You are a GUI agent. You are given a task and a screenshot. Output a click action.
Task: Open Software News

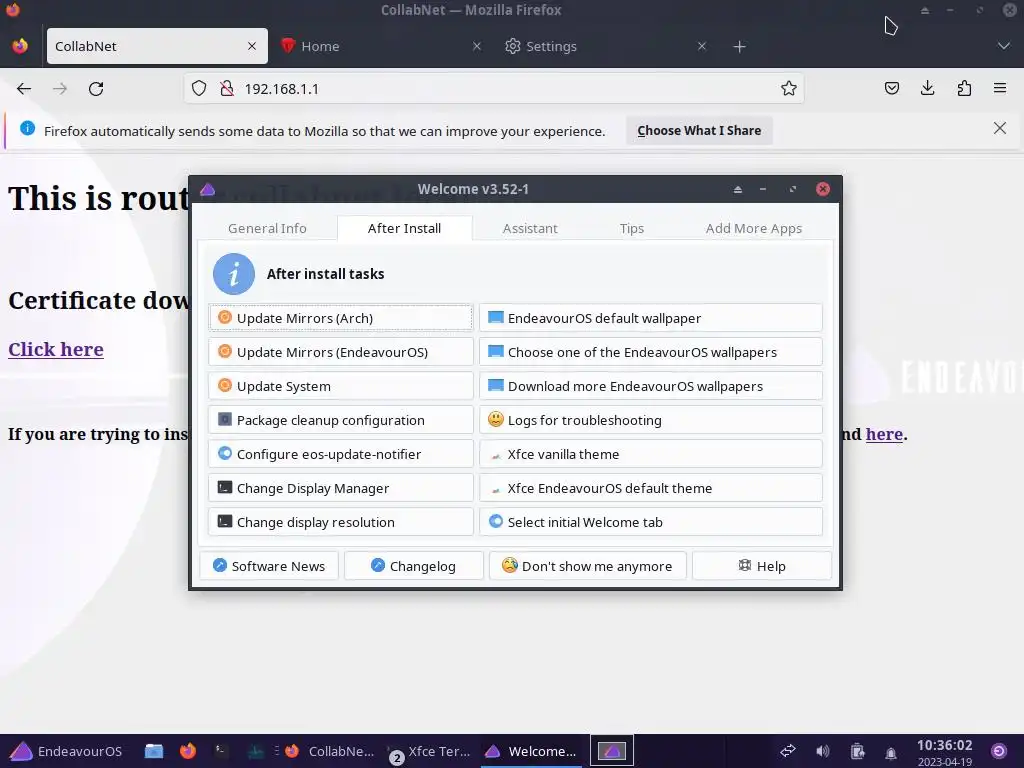pyautogui.click(x=269, y=566)
